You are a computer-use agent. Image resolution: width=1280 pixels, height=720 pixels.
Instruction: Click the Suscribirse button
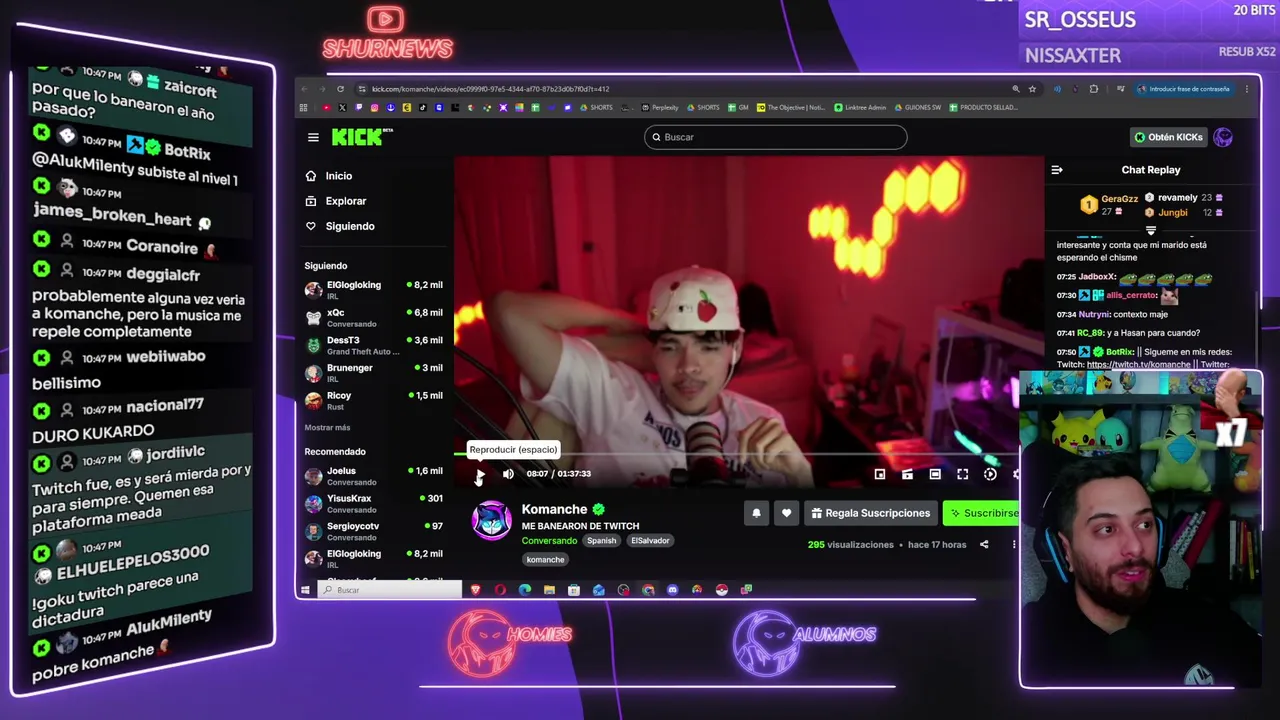982,513
